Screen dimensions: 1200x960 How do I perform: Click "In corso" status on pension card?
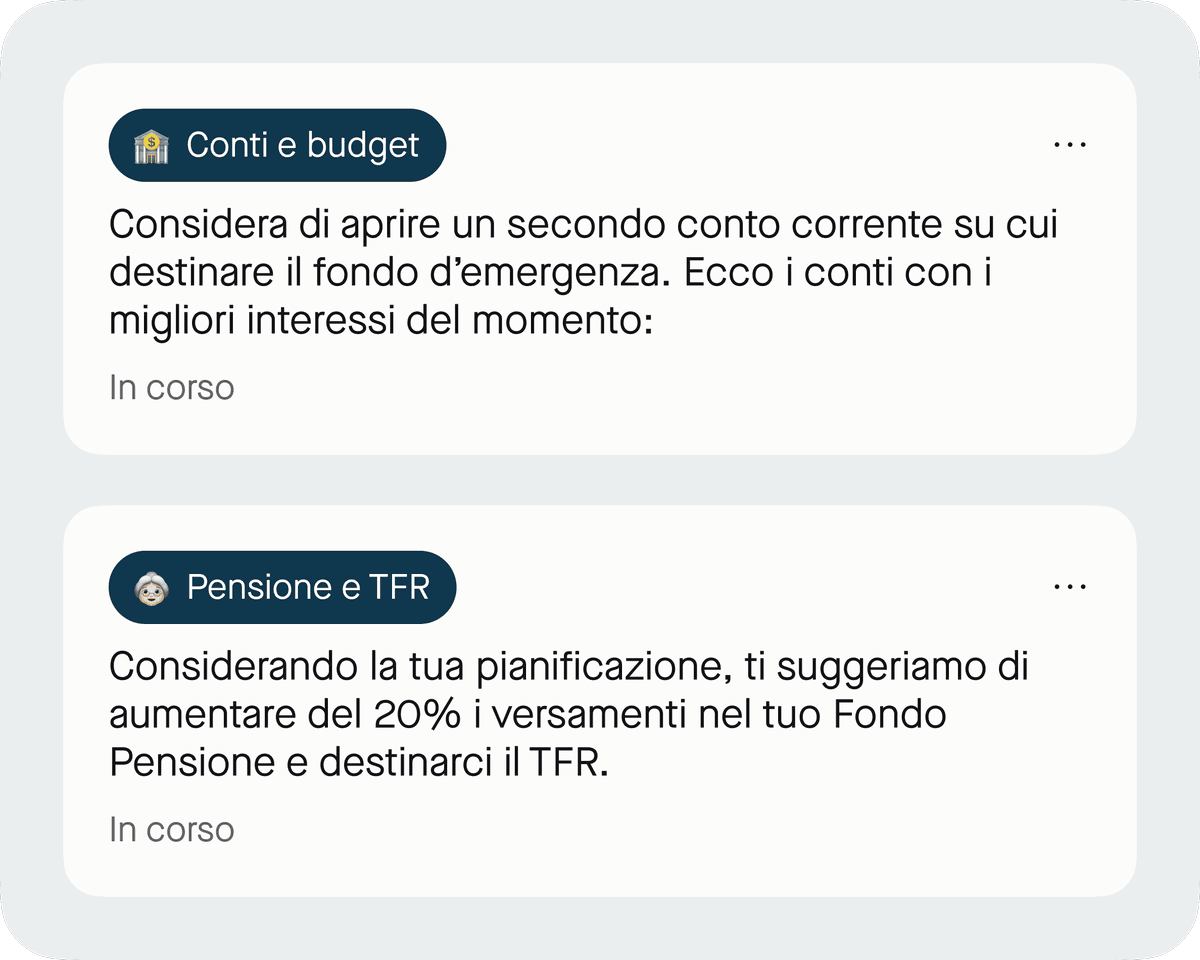[171, 830]
